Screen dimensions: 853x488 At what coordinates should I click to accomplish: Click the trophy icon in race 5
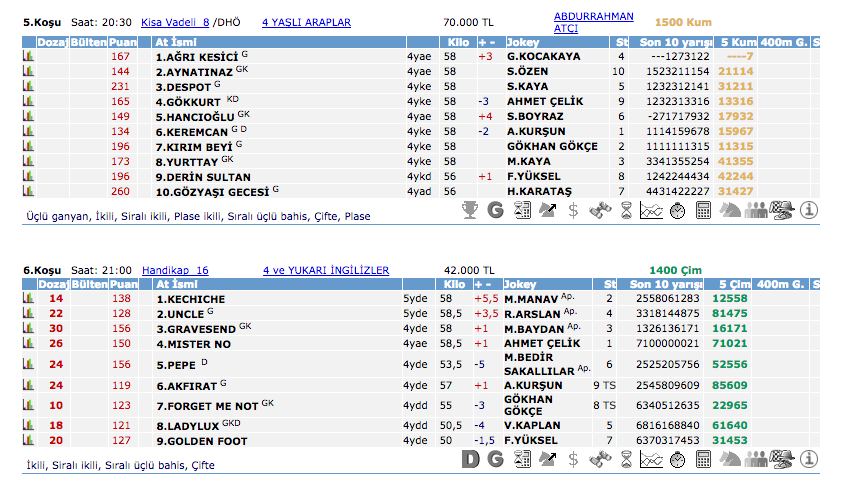(470, 210)
